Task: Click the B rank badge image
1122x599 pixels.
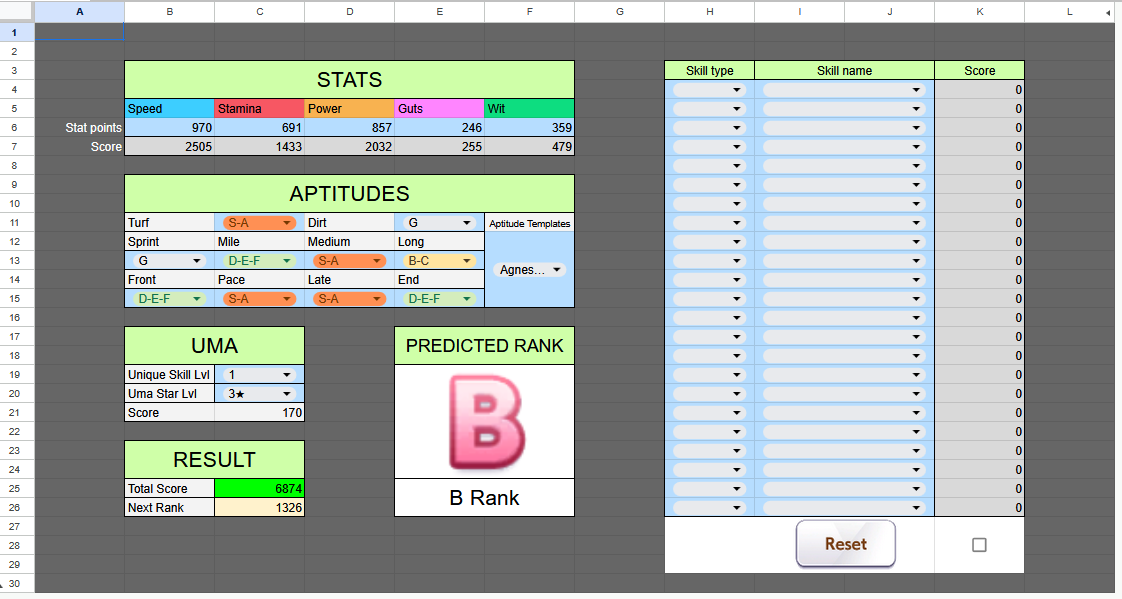Action: click(x=486, y=422)
